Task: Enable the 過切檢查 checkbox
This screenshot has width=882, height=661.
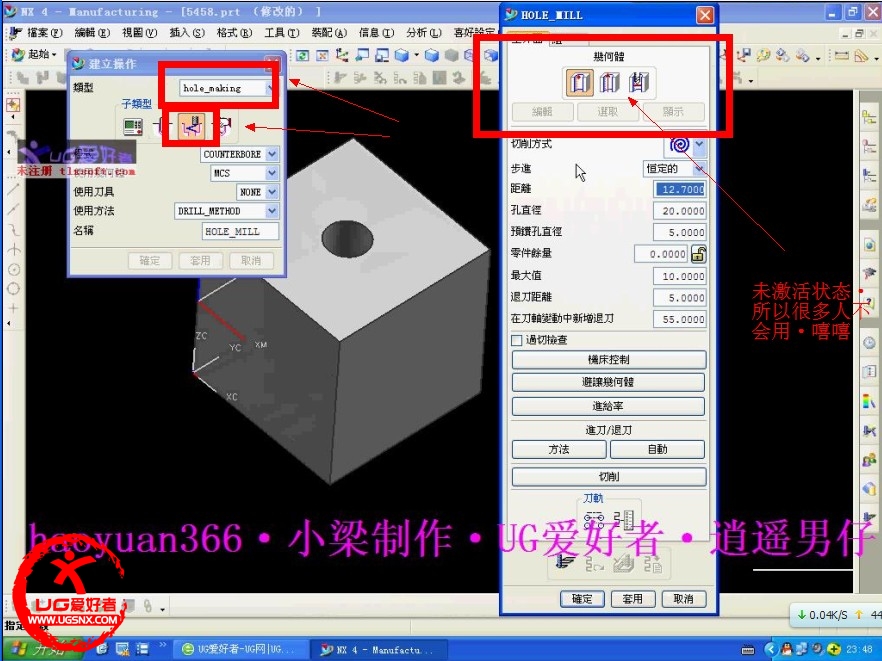Action: (x=516, y=340)
